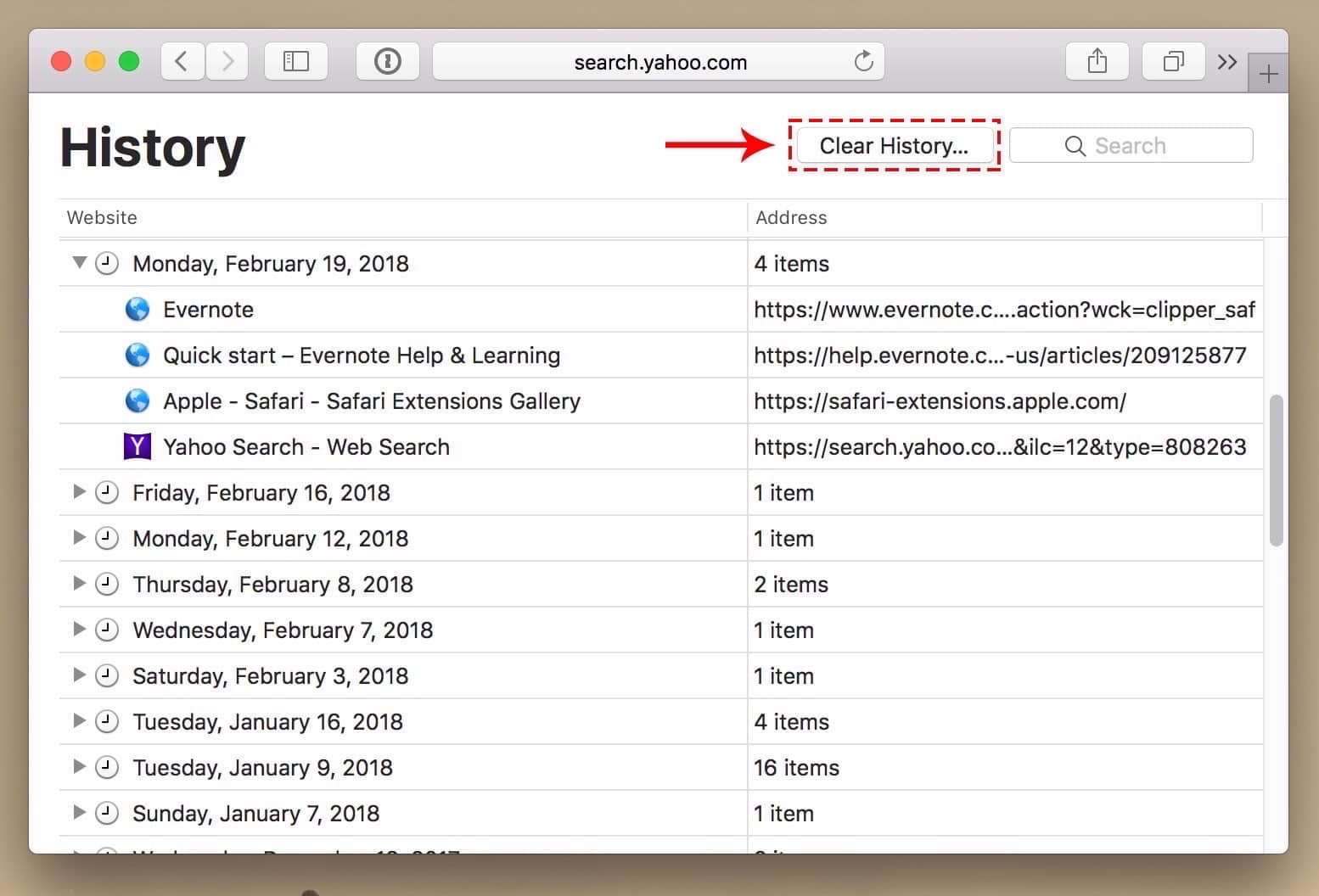The height and width of the screenshot is (896, 1319).
Task: Expand the Monday, February 12, 2018 group
Action: click(x=79, y=537)
